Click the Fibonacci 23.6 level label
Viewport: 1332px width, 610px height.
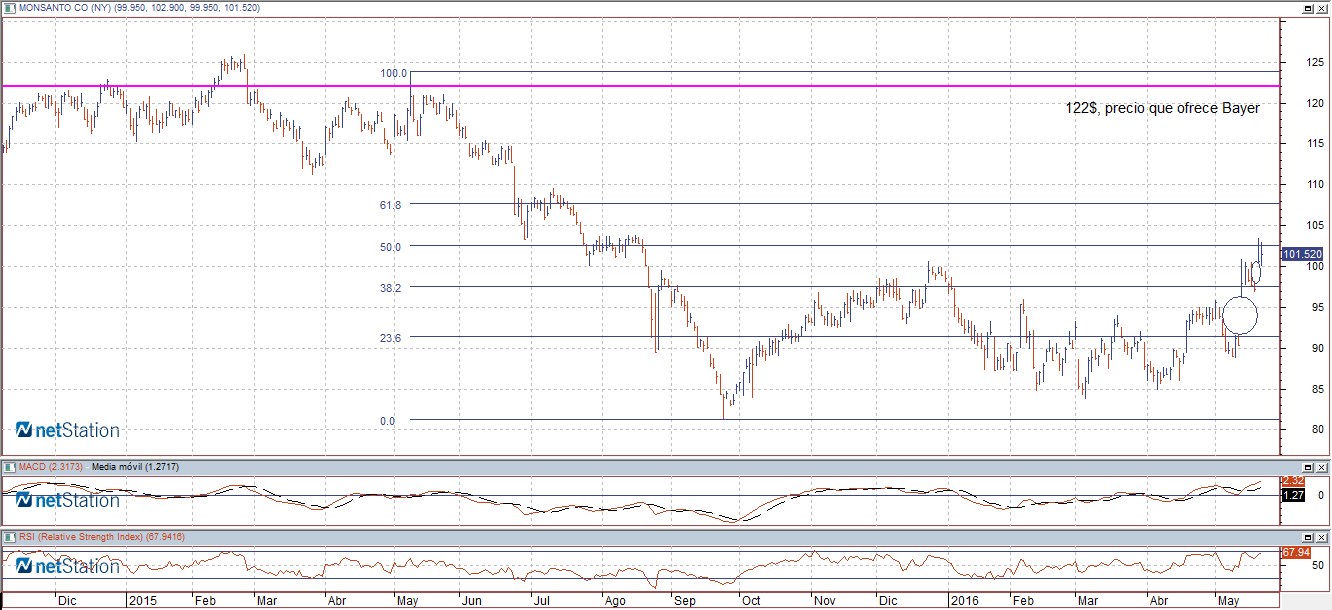pos(390,338)
